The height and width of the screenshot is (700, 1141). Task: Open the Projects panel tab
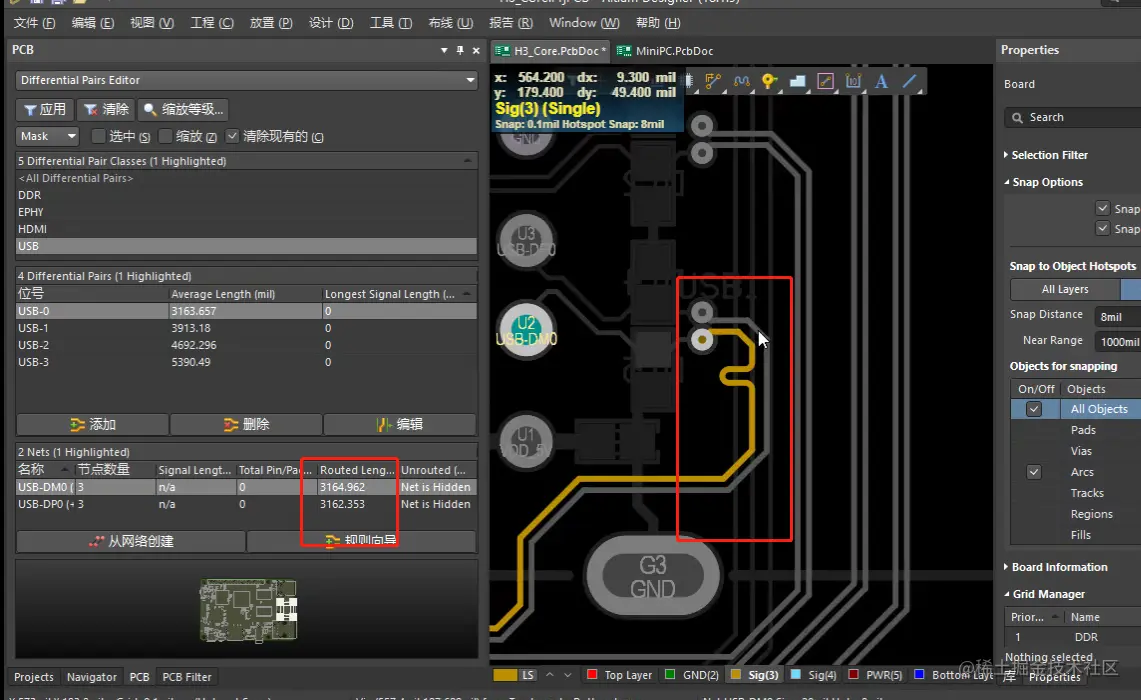pos(33,677)
